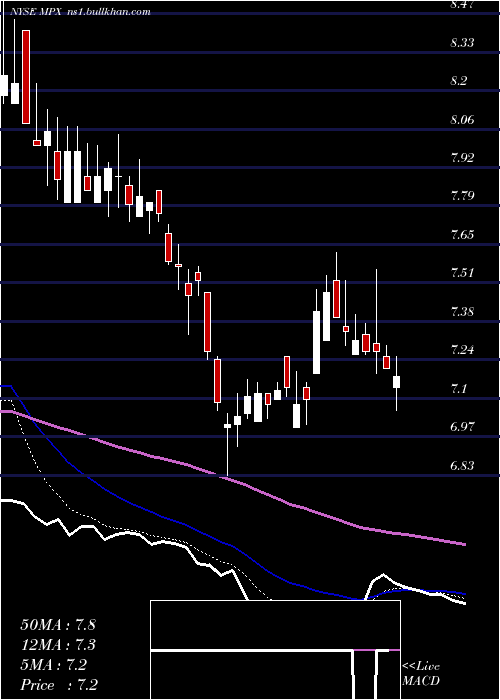Screen dimensions: 500x700
Task: Click the 7.92 price axis label
Action: click(x=462, y=158)
